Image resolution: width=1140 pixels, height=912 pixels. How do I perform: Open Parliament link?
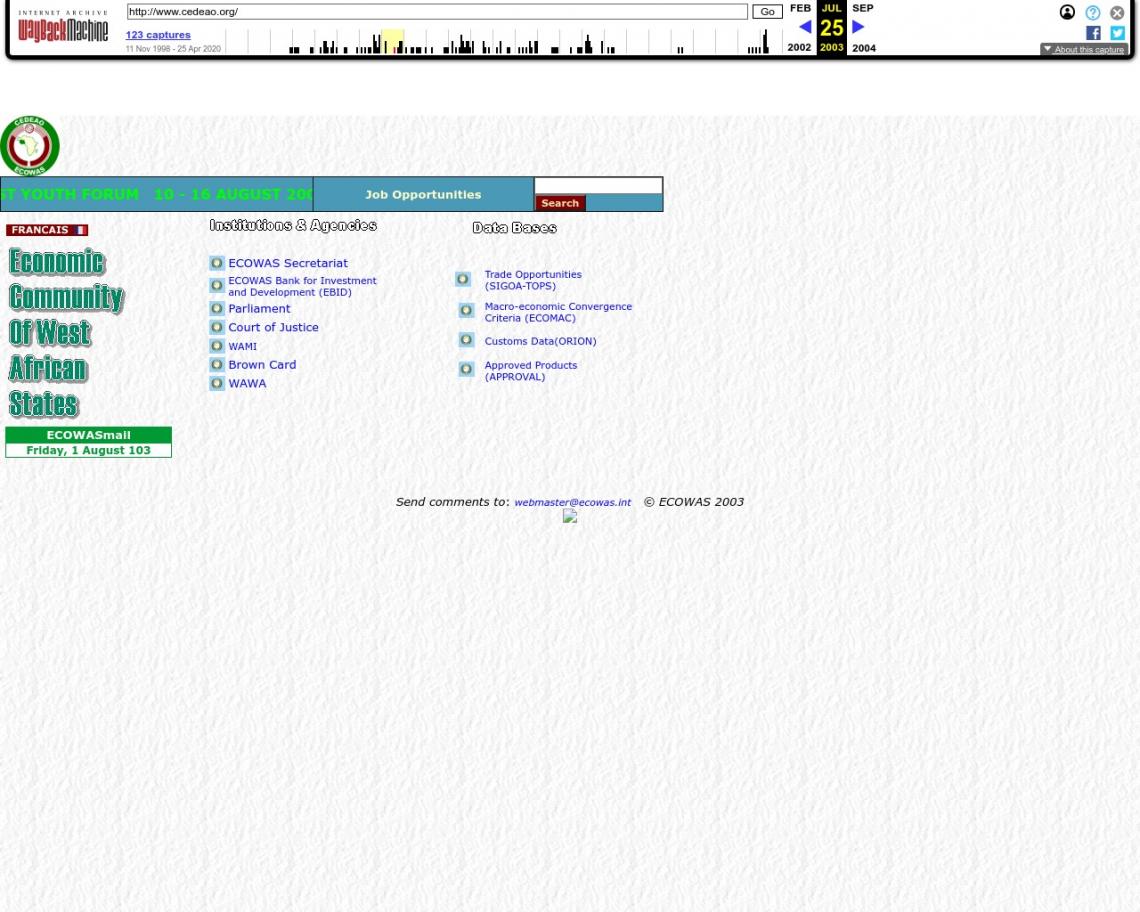click(259, 308)
